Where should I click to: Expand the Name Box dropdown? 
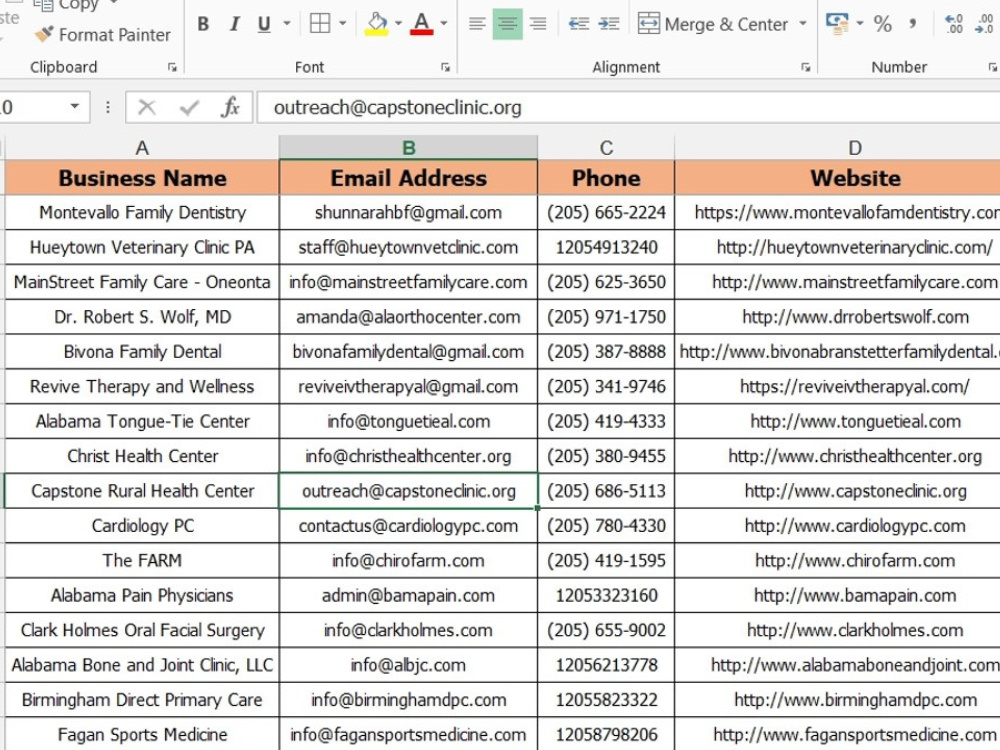75,107
